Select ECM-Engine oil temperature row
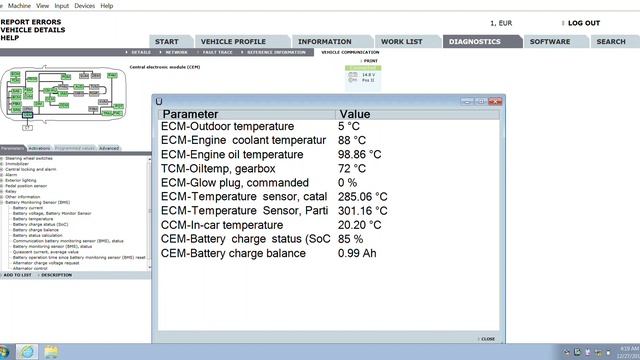Image resolution: width=640 pixels, height=360 pixels. [x=329, y=155]
